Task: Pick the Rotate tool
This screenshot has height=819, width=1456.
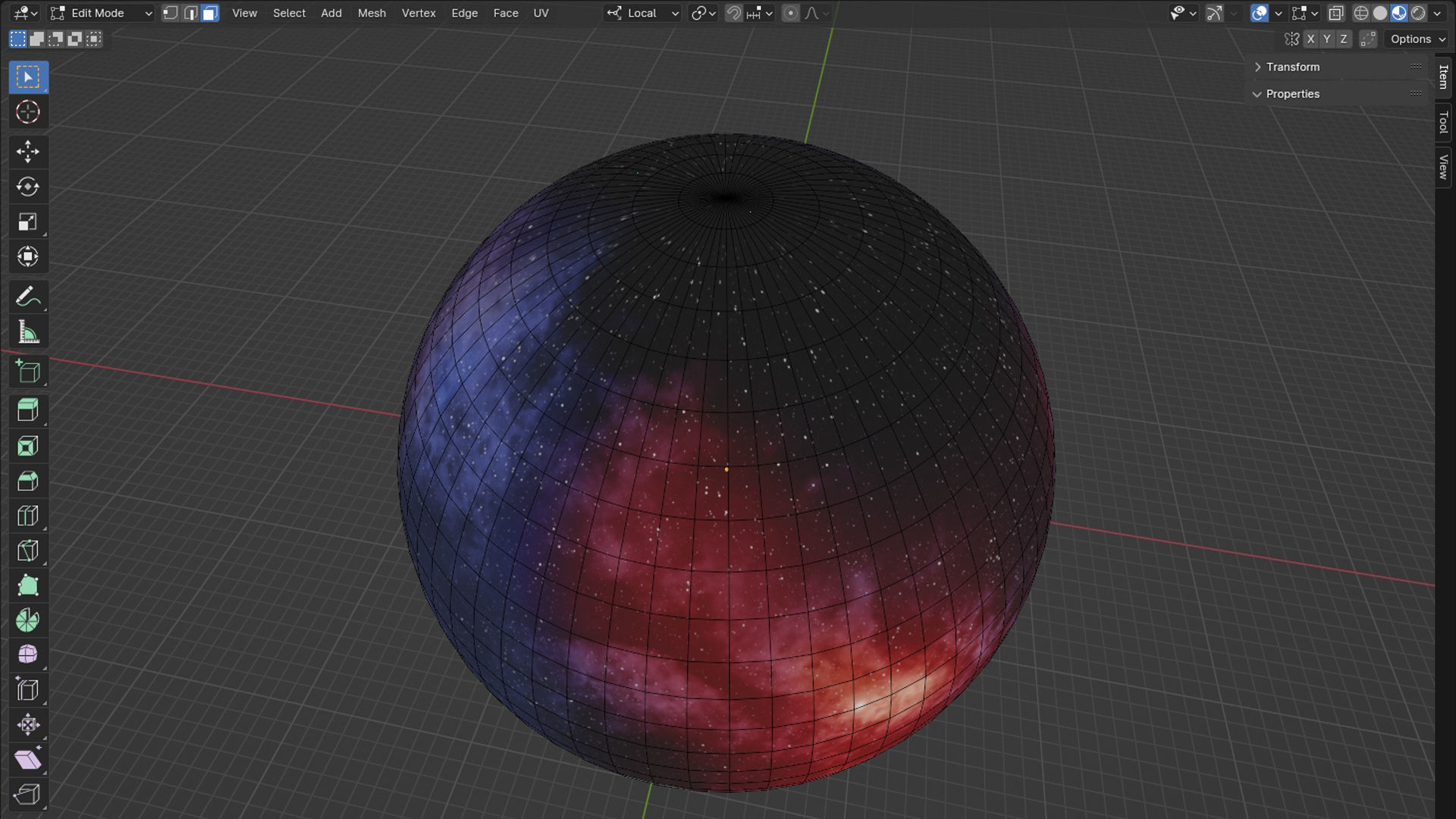Action: click(x=28, y=187)
